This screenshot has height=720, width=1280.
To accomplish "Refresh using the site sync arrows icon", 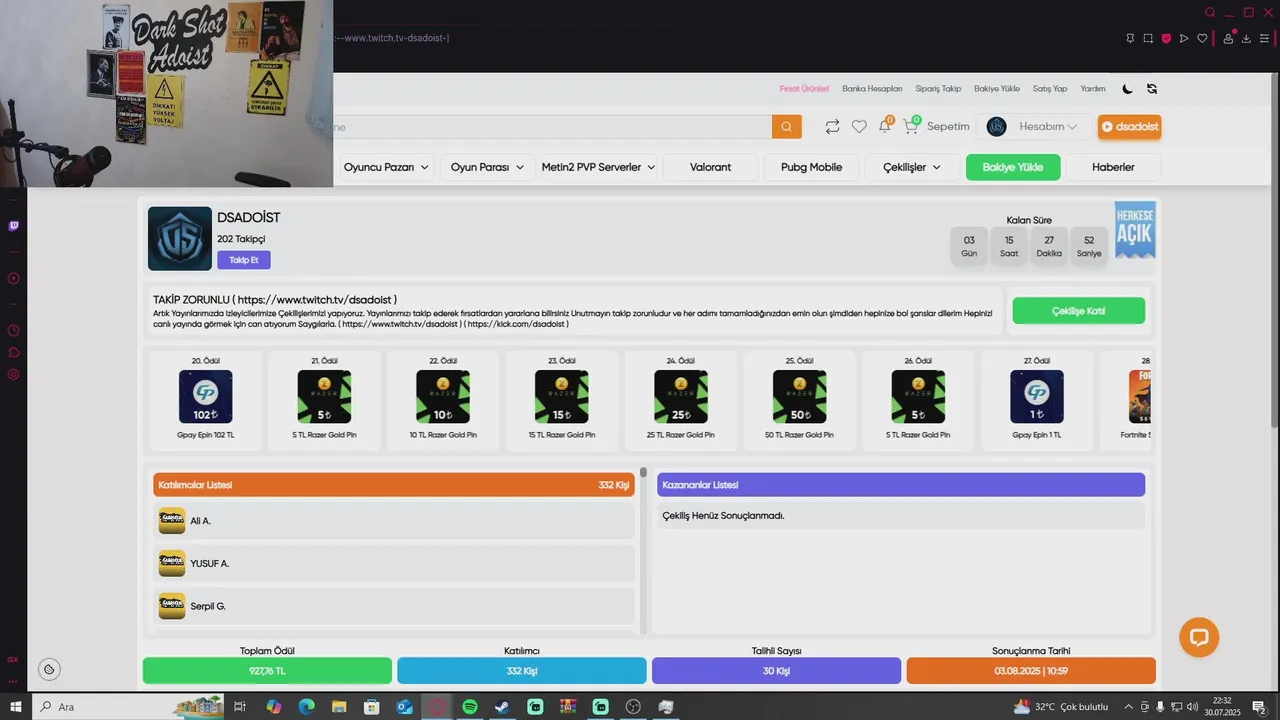I will click(1152, 89).
